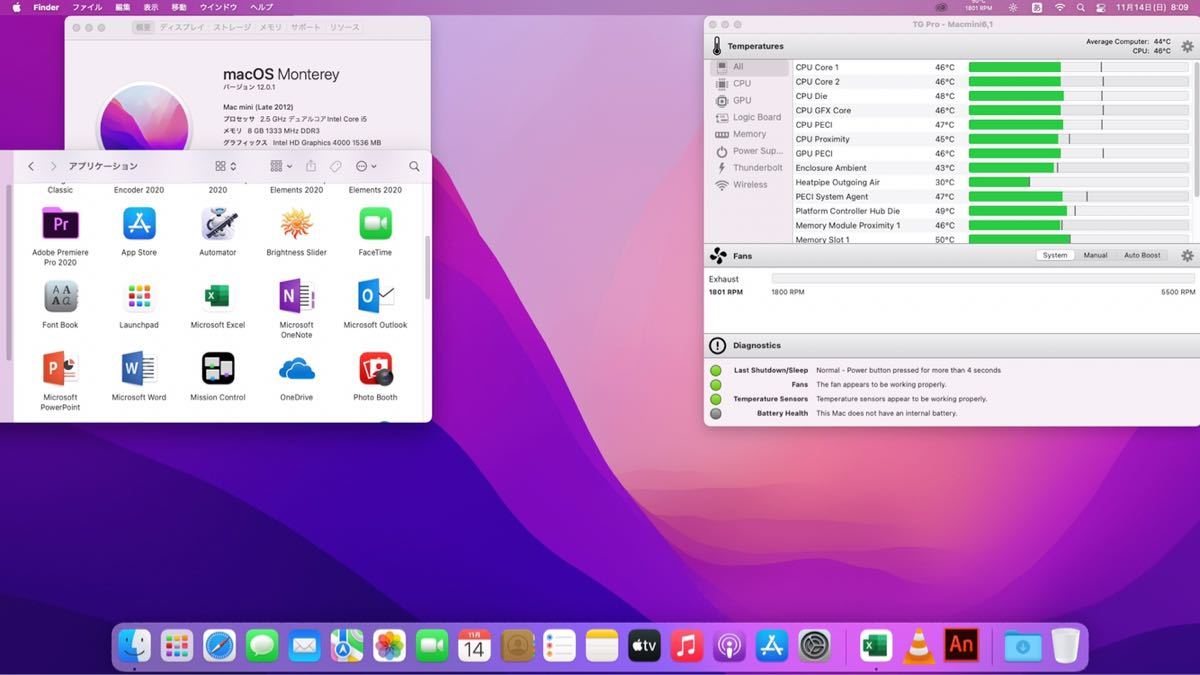The width and height of the screenshot is (1200, 675).
Task: Click the Fans section settings gear
Action: point(1187,256)
